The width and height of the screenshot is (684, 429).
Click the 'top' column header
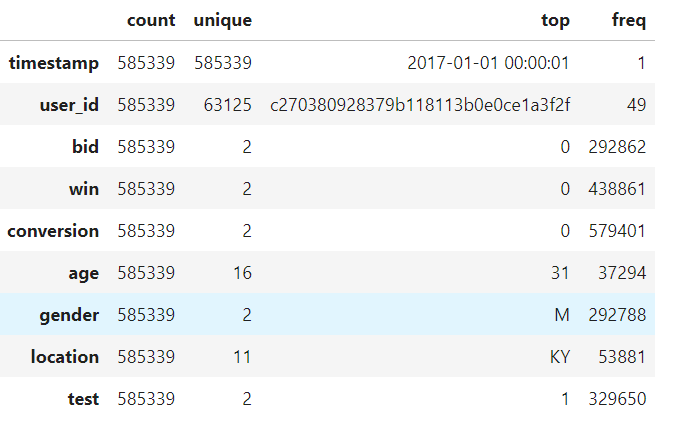coord(556,20)
